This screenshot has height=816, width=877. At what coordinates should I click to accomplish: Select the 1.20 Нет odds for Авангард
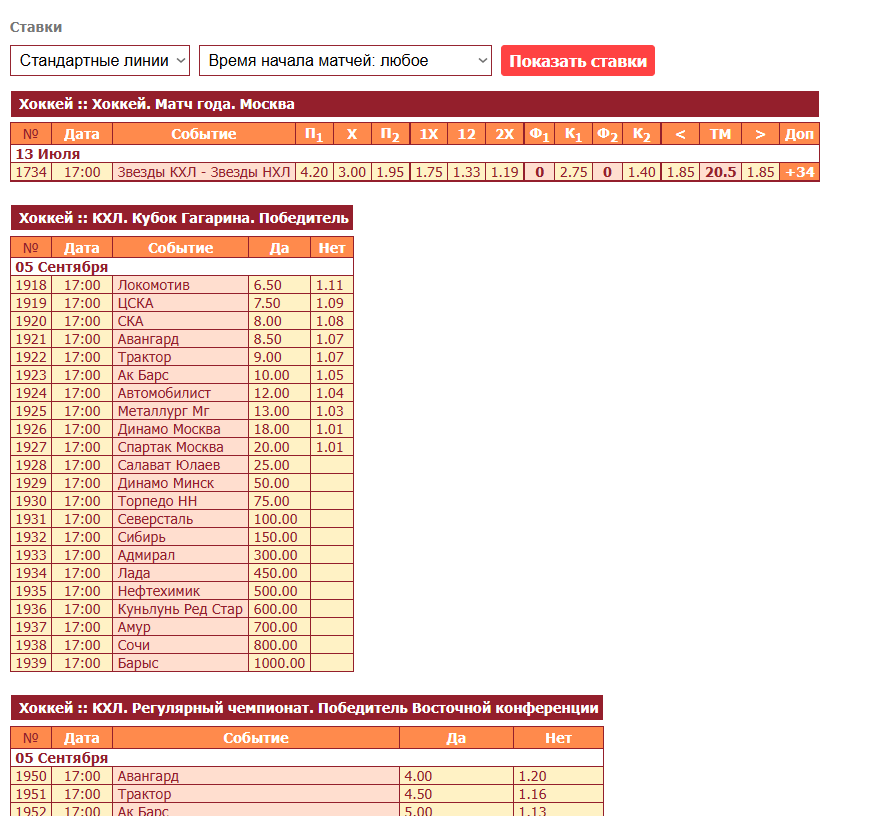coord(558,776)
